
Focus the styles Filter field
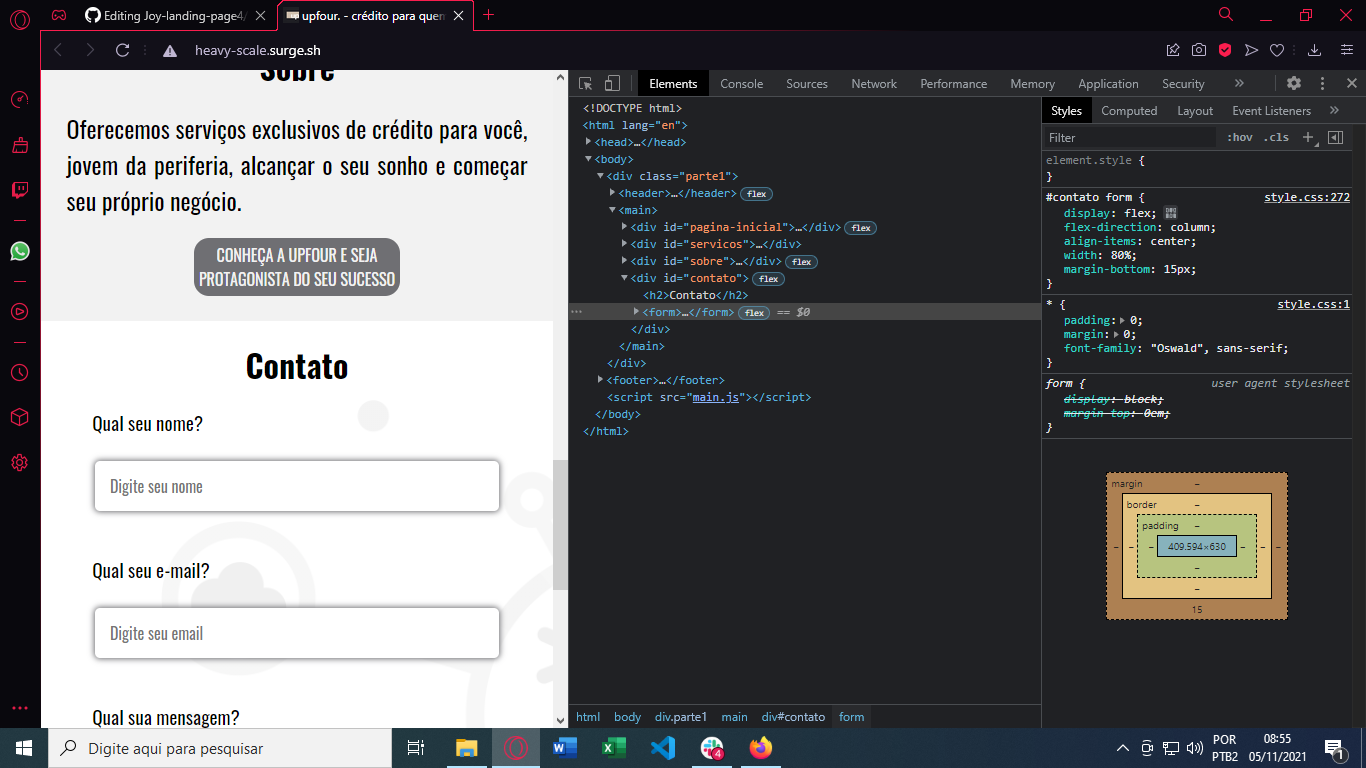pyautogui.click(x=1130, y=138)
